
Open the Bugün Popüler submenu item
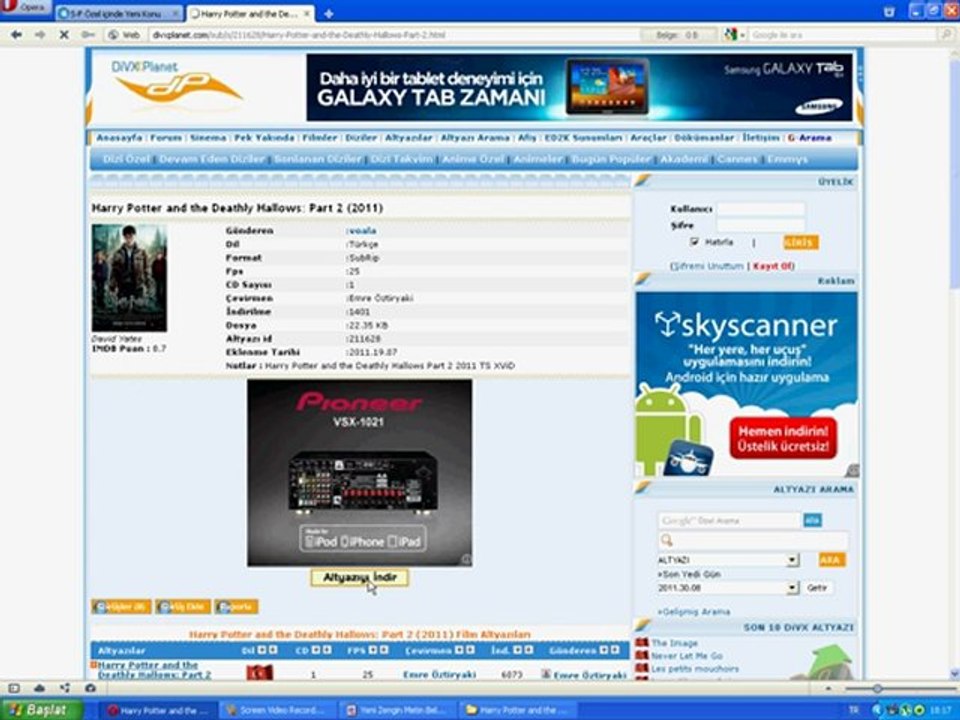pyautogui.click(x=610, y=159)
